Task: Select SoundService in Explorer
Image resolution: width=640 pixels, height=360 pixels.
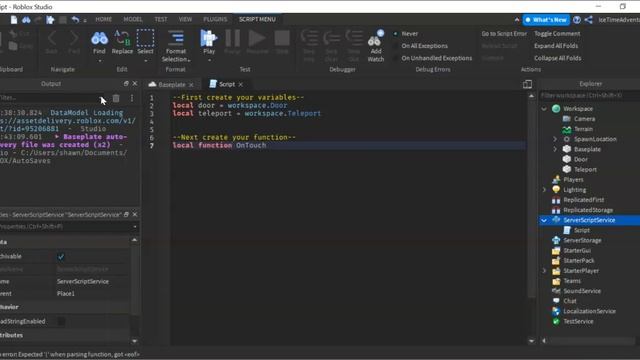Action: (x=582, y=291)
